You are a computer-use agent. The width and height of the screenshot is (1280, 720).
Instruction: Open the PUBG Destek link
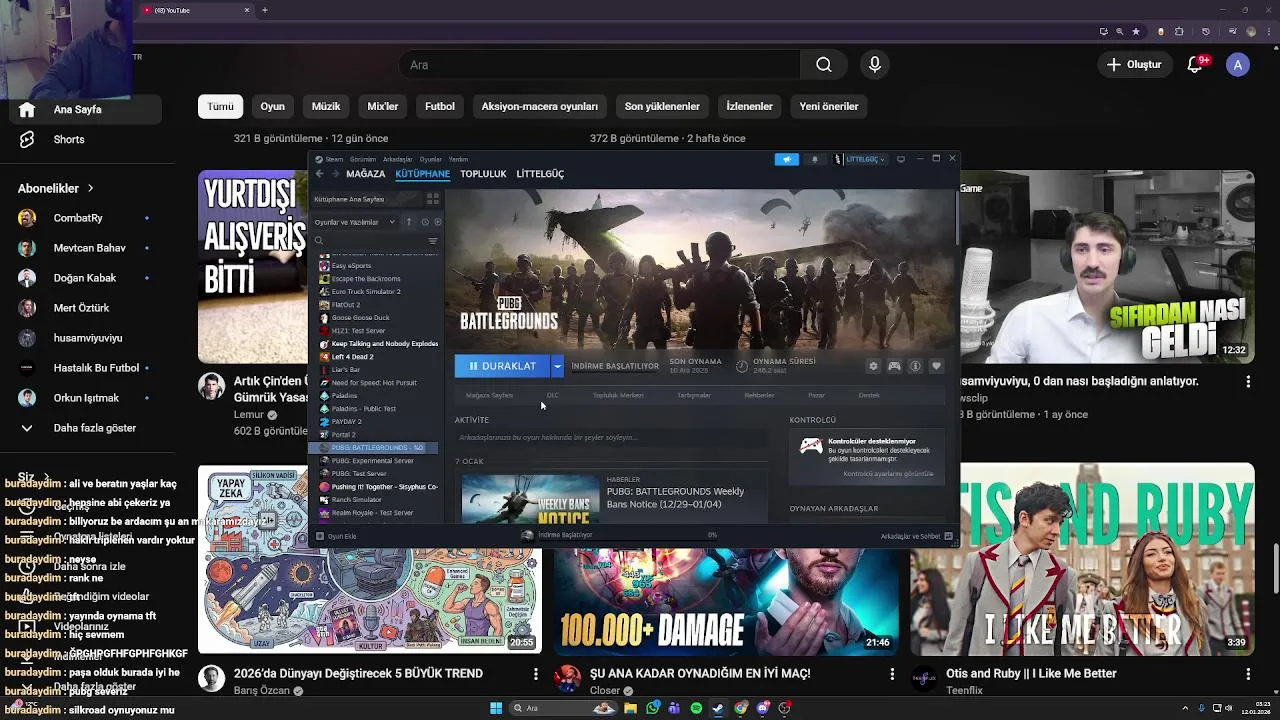(x=869, y=395)
